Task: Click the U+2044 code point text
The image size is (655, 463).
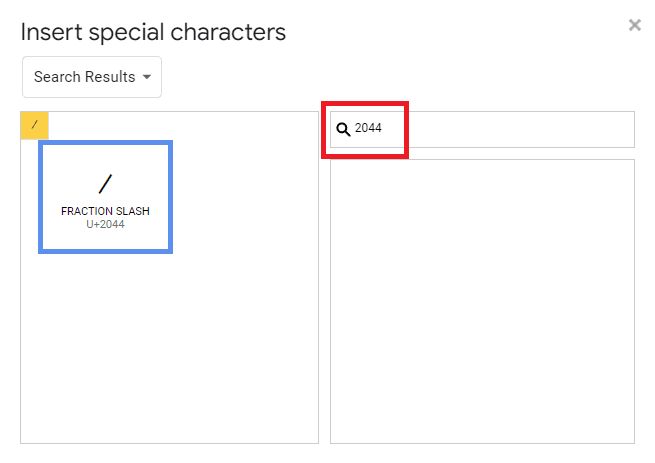Action: point(105,224)
